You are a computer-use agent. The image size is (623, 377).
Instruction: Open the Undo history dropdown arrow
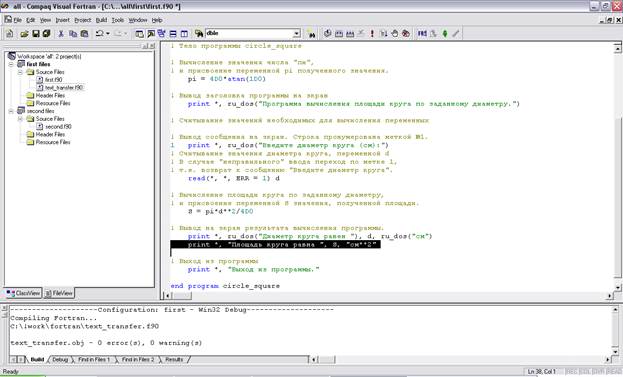click(x=108, y=34)
